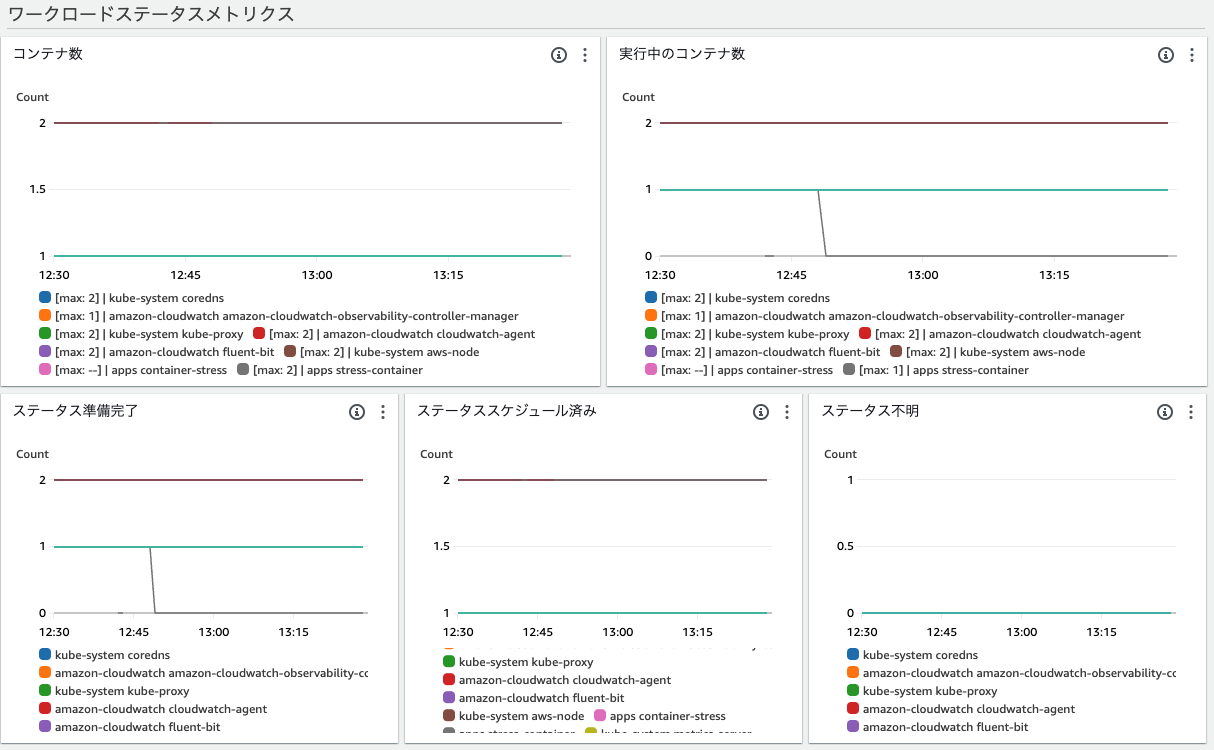Toggle gray stress-container swatch in 実行中のコンテナ数 legend
Viewport: 1214px width, 750px height.
pos(849,370)
